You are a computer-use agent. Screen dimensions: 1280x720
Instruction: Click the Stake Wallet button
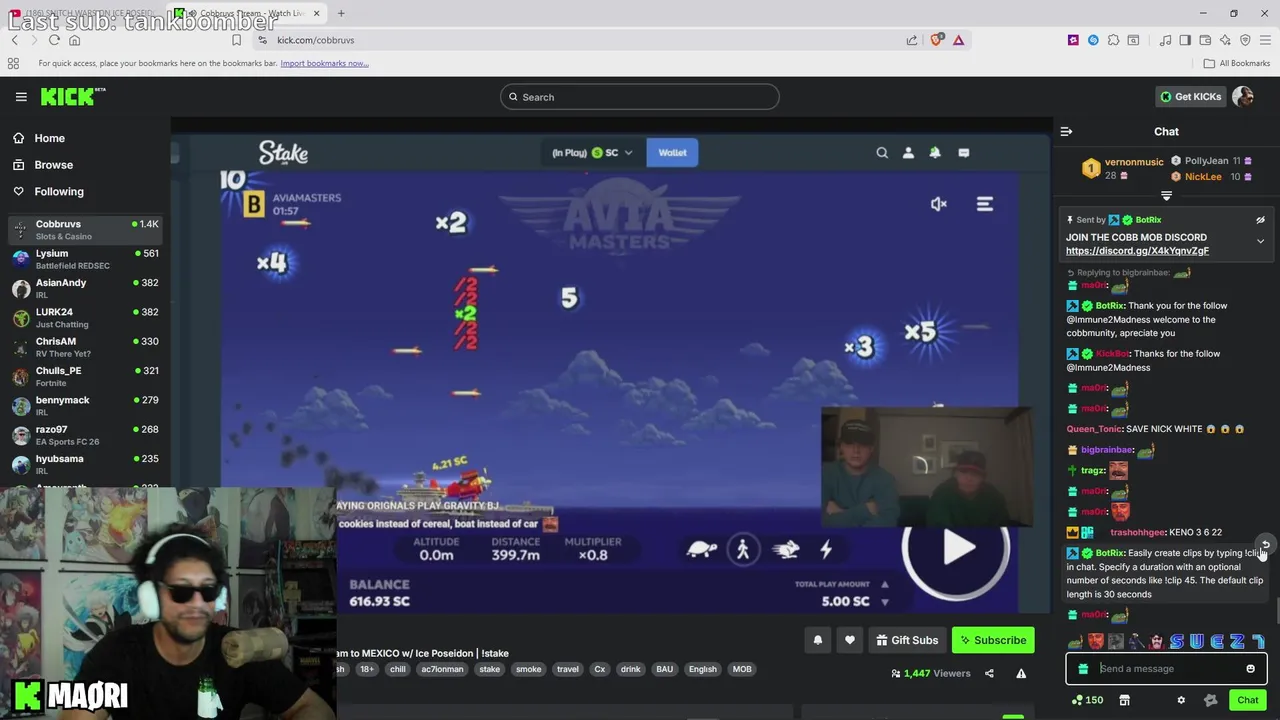point(672,153)
